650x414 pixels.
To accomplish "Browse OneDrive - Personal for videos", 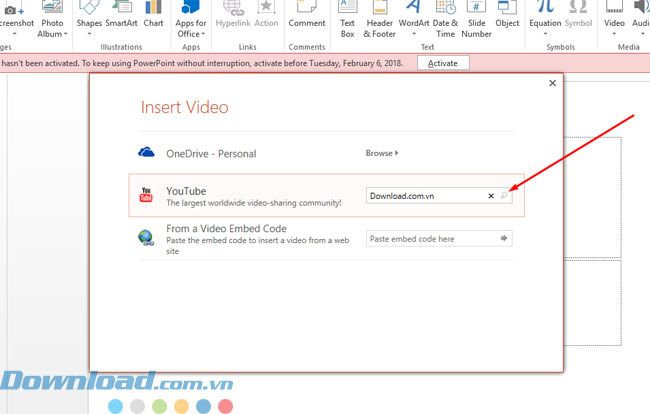I will (x=382, y=153).
